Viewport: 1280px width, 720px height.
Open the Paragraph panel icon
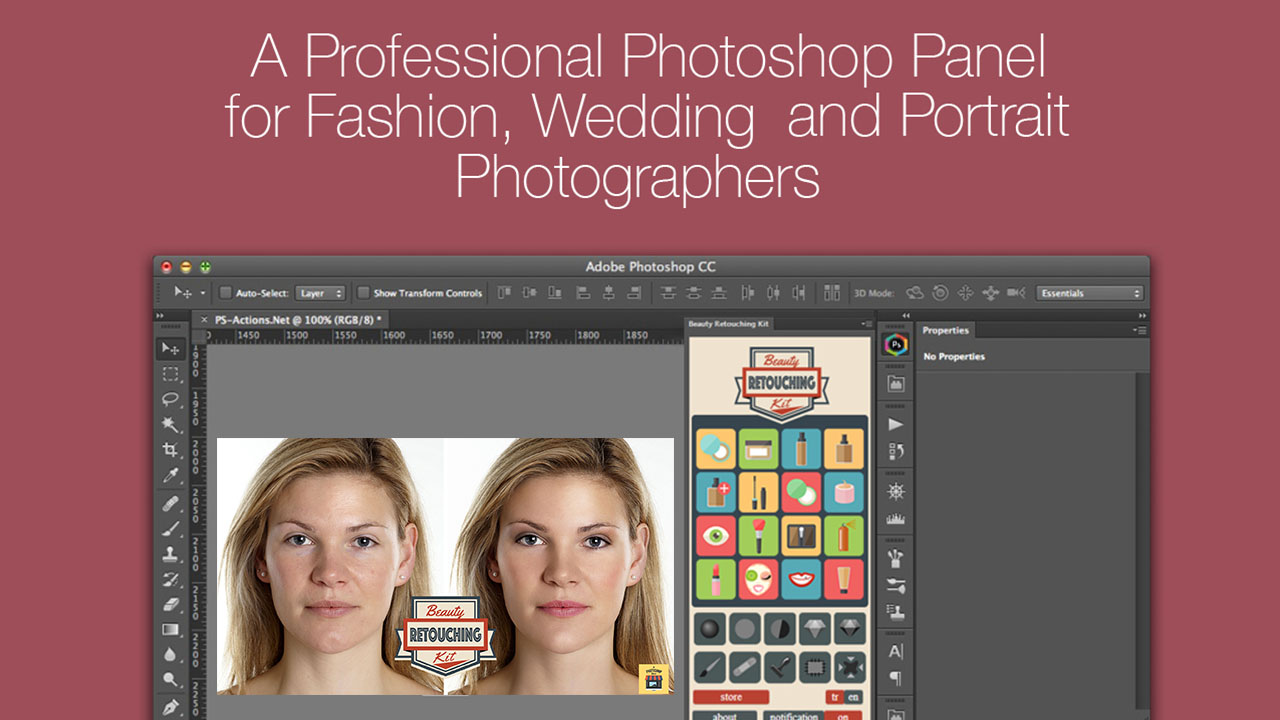click(896, 679)
